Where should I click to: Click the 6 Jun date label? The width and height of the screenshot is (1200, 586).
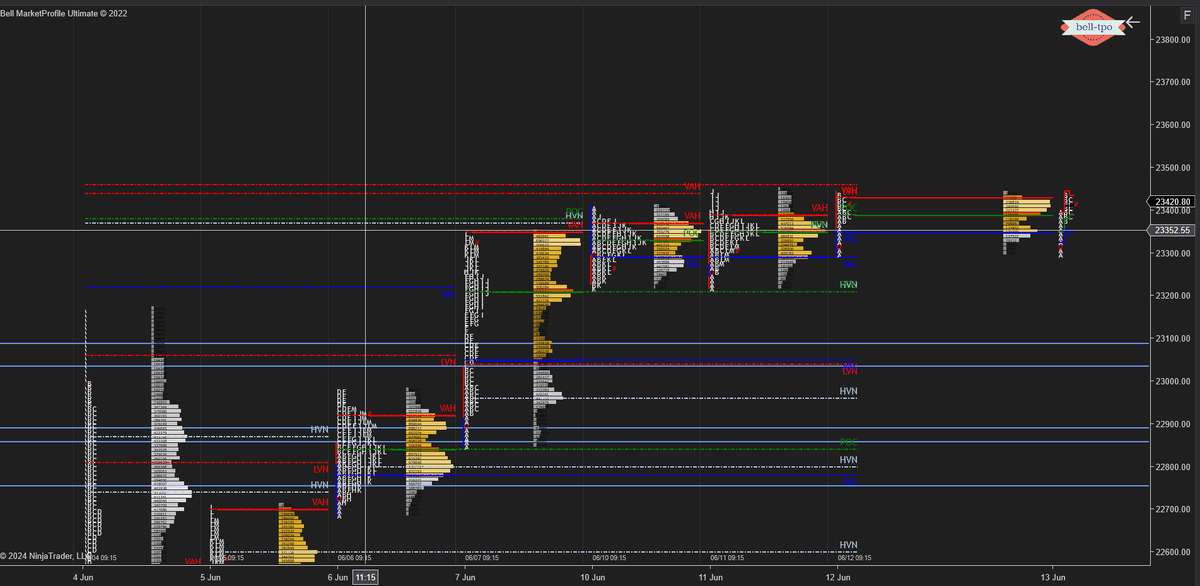[x=337, y=577]
